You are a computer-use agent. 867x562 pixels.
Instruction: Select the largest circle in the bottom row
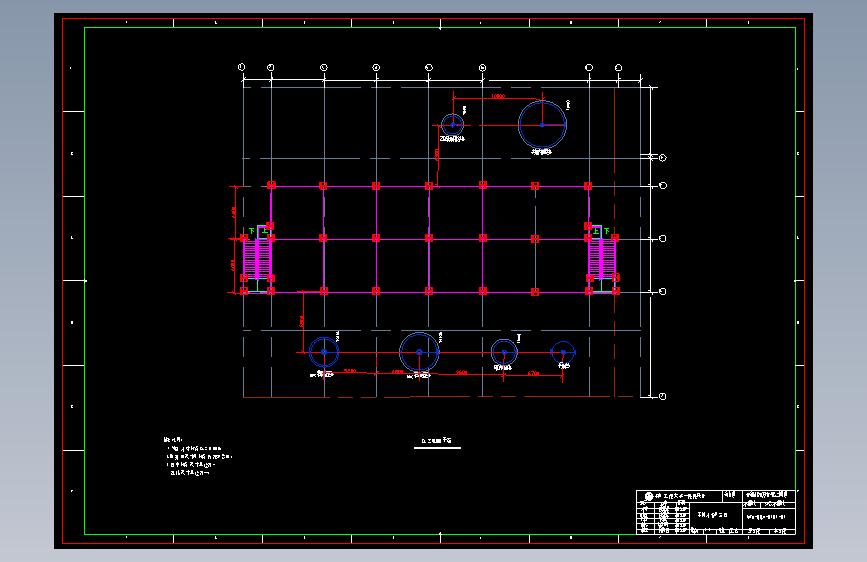pos(419,352)
